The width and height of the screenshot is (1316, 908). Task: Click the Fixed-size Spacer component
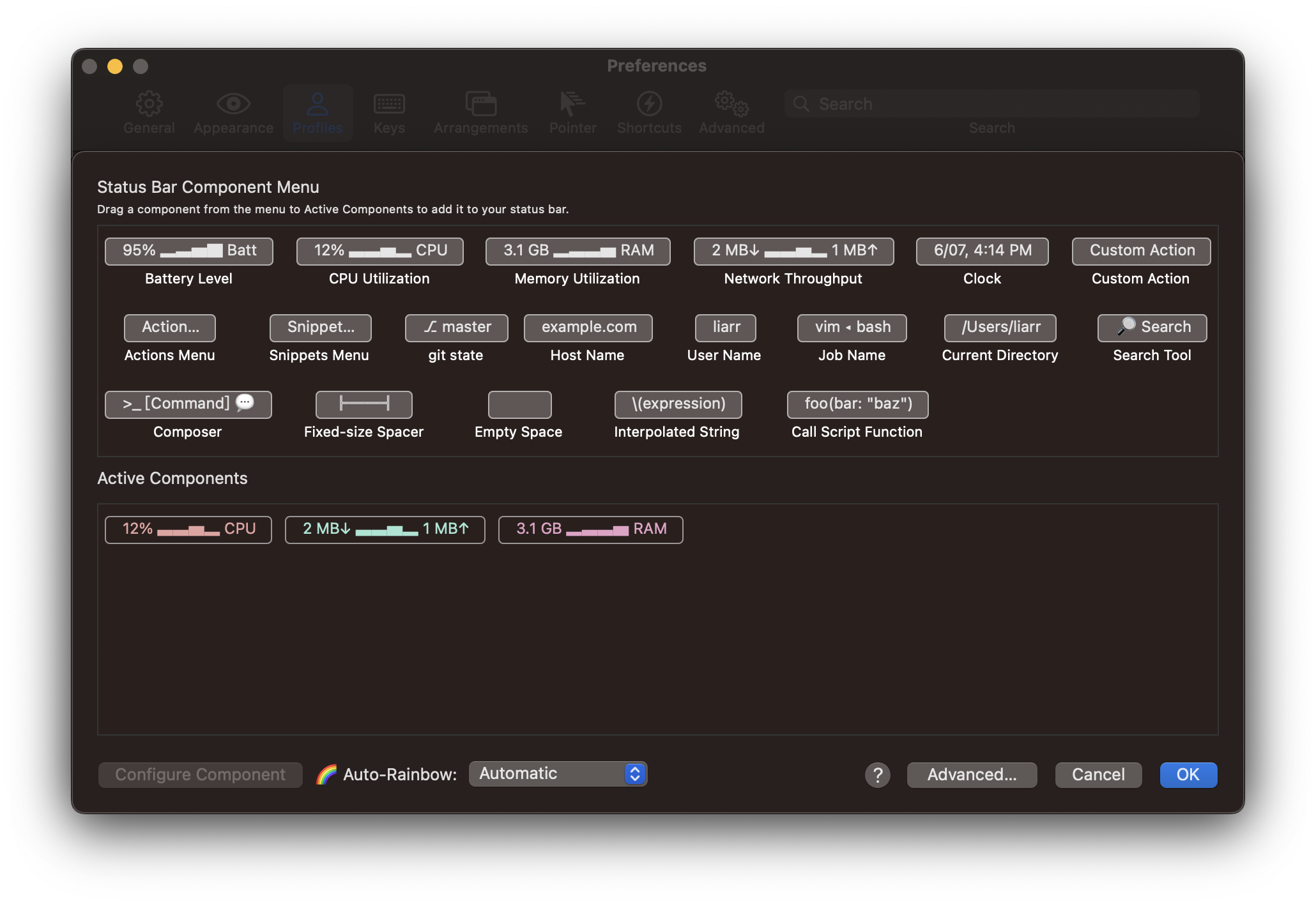pyautogui.click(x=362, y=403)
